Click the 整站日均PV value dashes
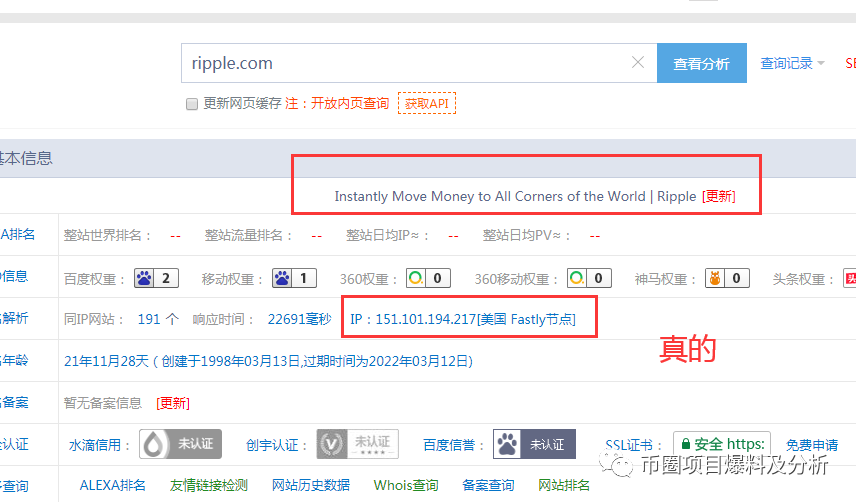The image size is (856, 502). [595, 236]
